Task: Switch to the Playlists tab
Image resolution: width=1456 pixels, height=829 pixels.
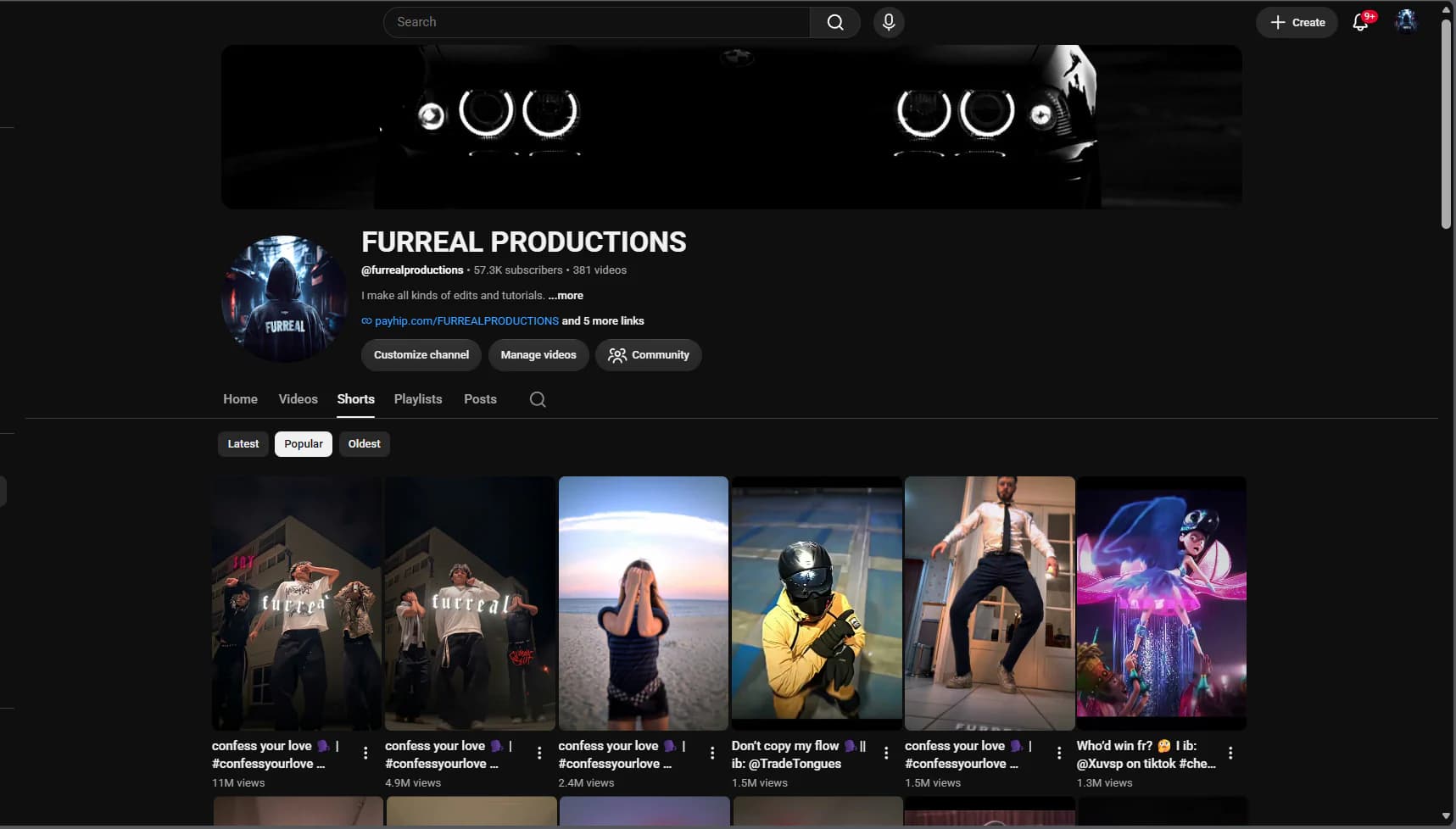Action: pyautogui.click(x=418, y=399)
